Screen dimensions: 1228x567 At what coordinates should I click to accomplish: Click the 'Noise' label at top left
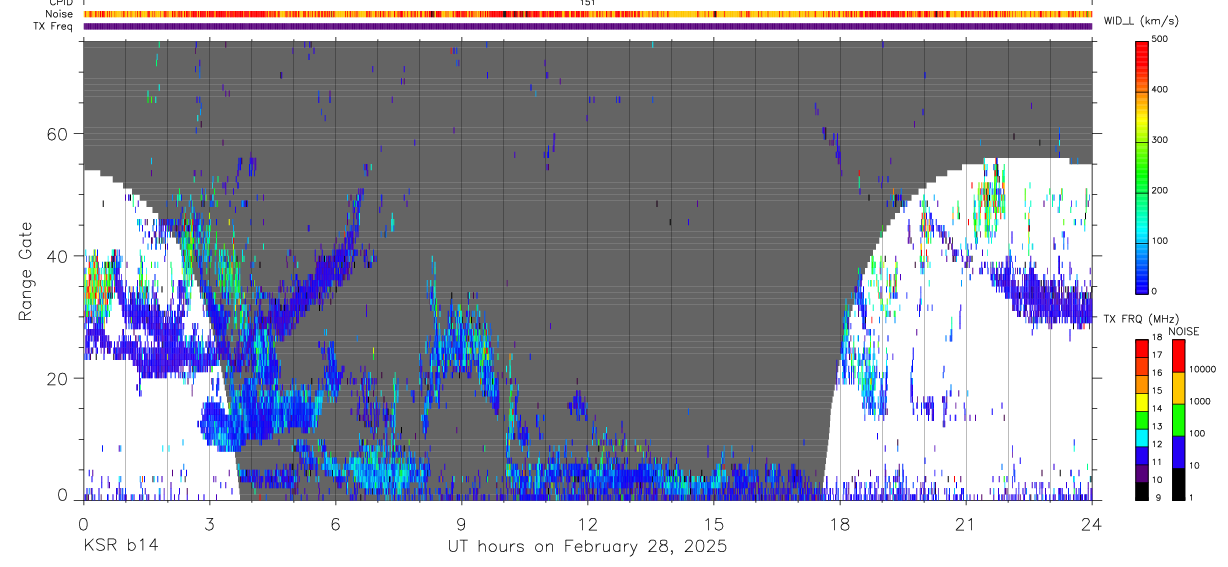click(60, 14)
